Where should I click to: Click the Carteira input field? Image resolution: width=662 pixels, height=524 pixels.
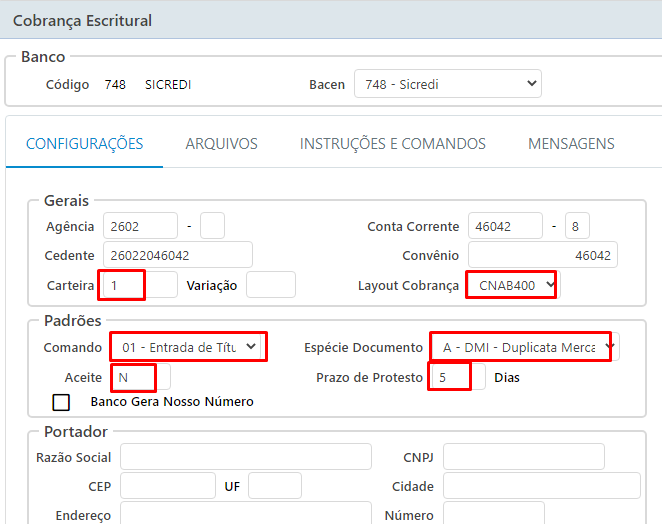(138, 285)
